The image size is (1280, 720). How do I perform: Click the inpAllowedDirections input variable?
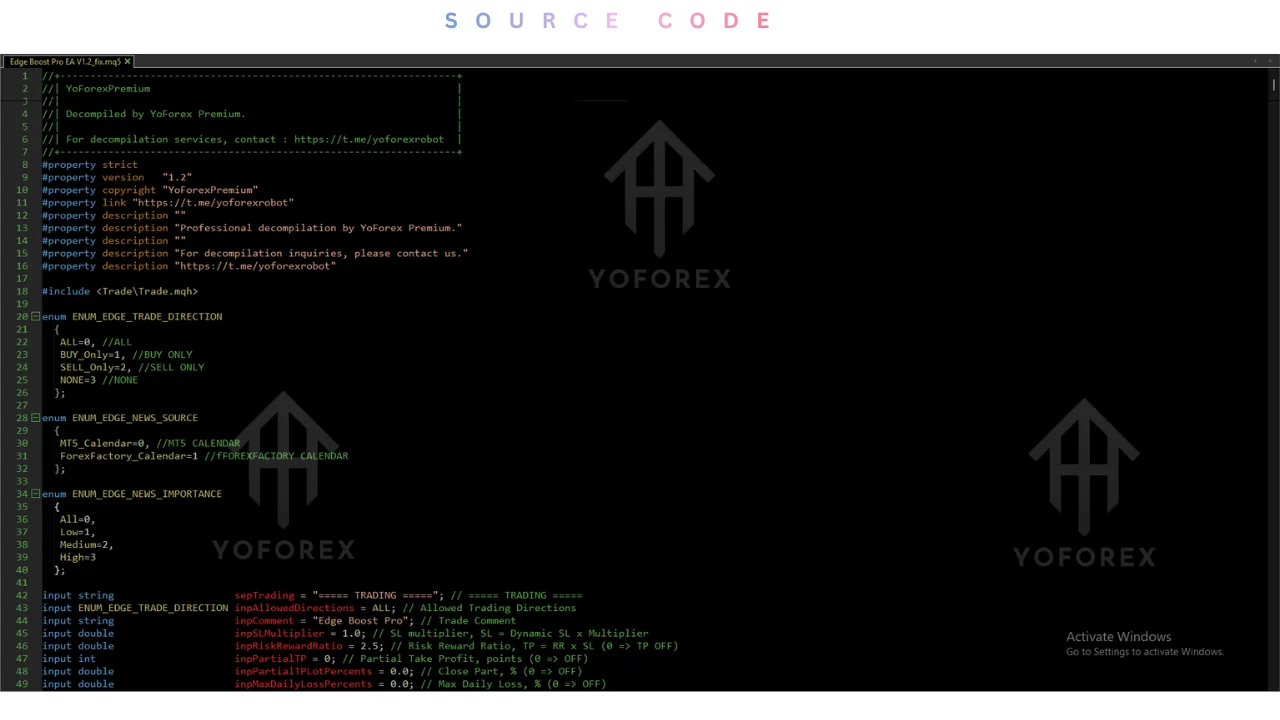[x=295, y=608]
